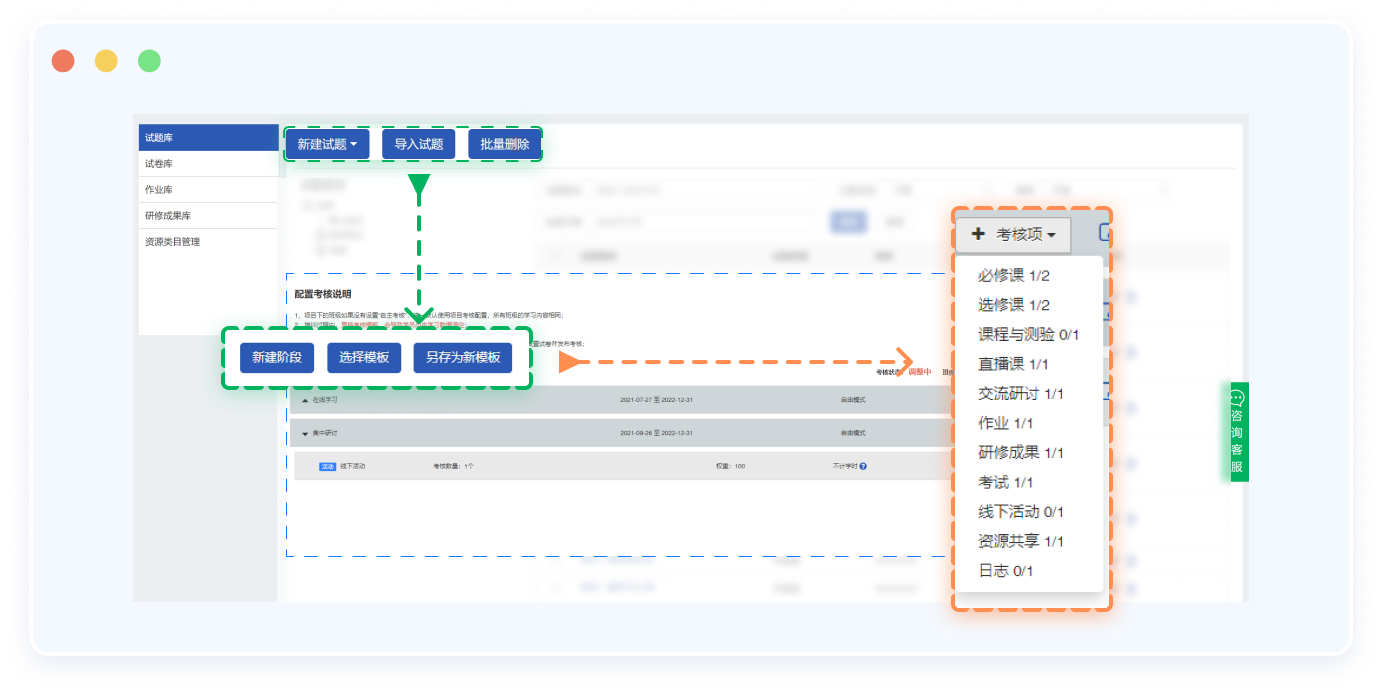1380x692 pixels.
Task: Click 另存为新模板 button
Action: [462, 357]
